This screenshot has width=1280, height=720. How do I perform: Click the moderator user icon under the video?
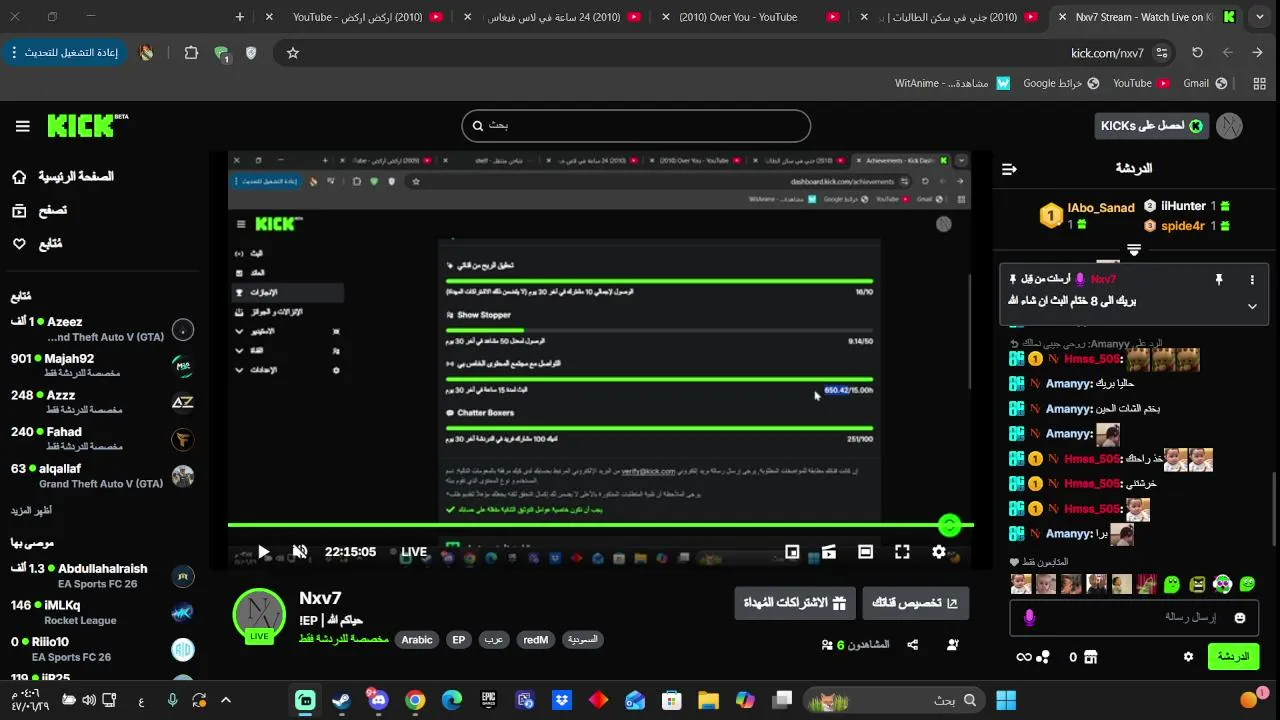pos(952,645)
